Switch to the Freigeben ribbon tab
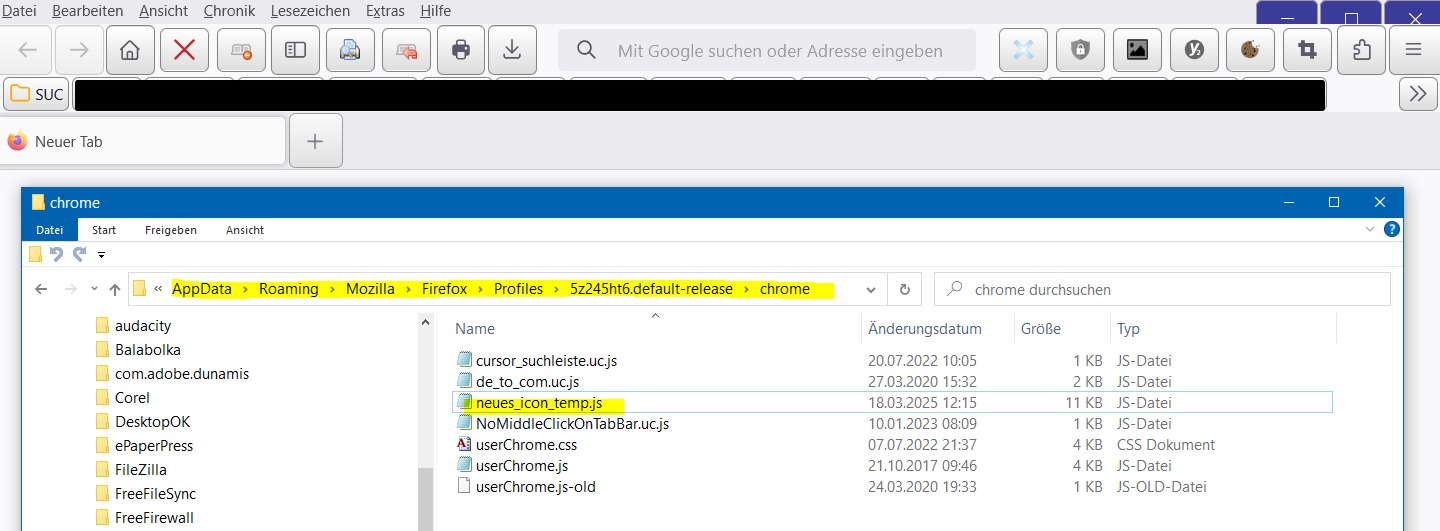The height and width of the screenshot is (531, 1440). 169,230
